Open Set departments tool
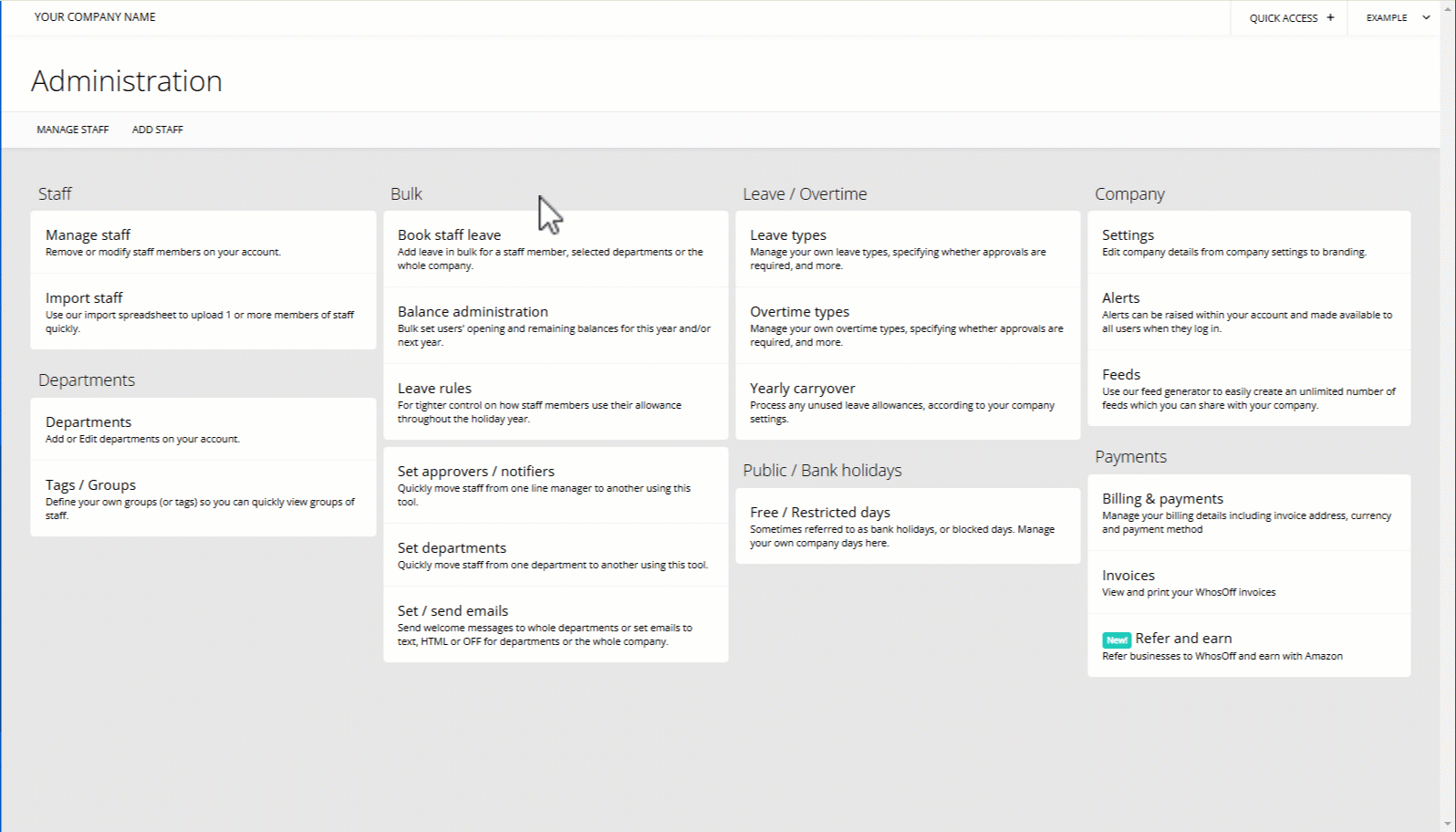Screen dimensions: 1456x832 (x=556, y=555)
